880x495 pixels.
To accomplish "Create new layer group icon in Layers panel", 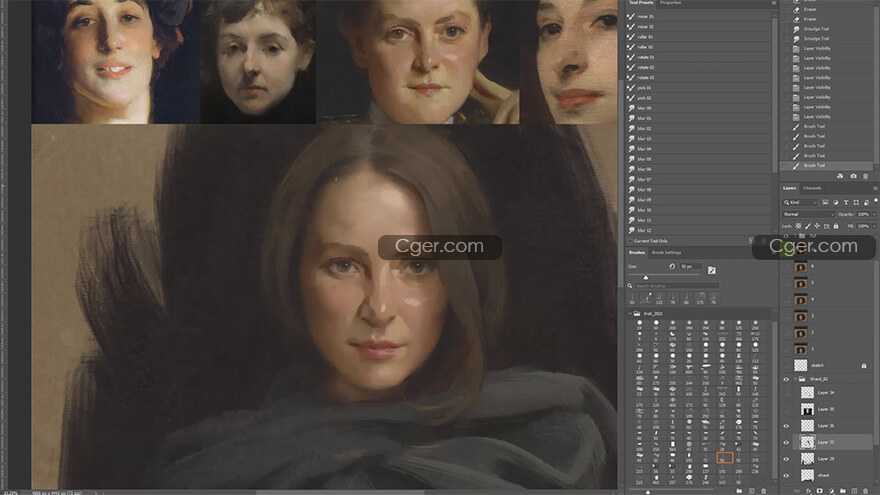I will (843, 491).
